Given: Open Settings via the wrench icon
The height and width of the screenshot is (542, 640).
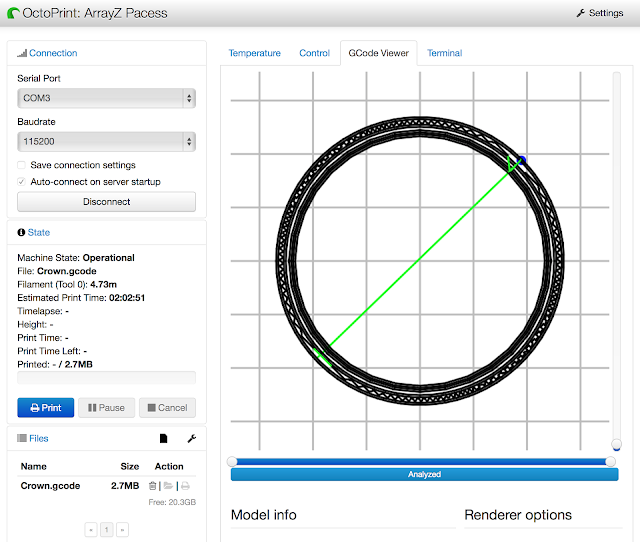Looking at the screenshot, I should pos(580,13).
